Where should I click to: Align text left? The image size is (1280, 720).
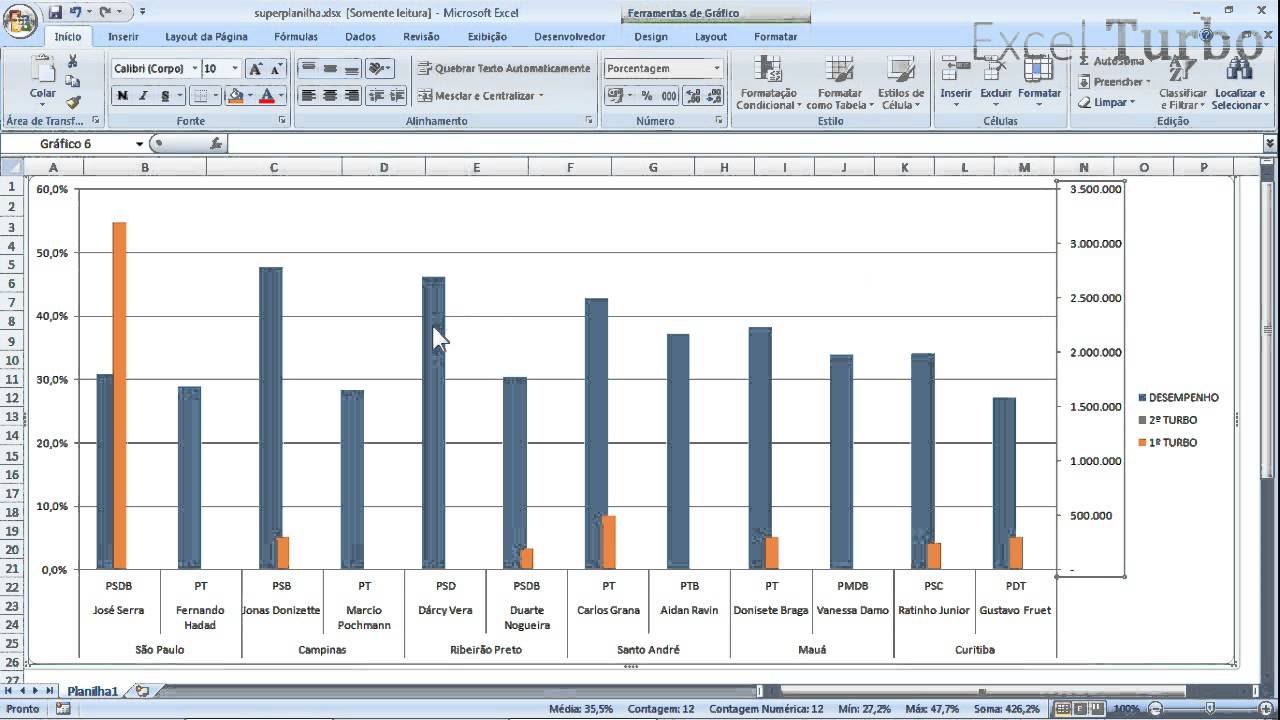click(308, 96)
